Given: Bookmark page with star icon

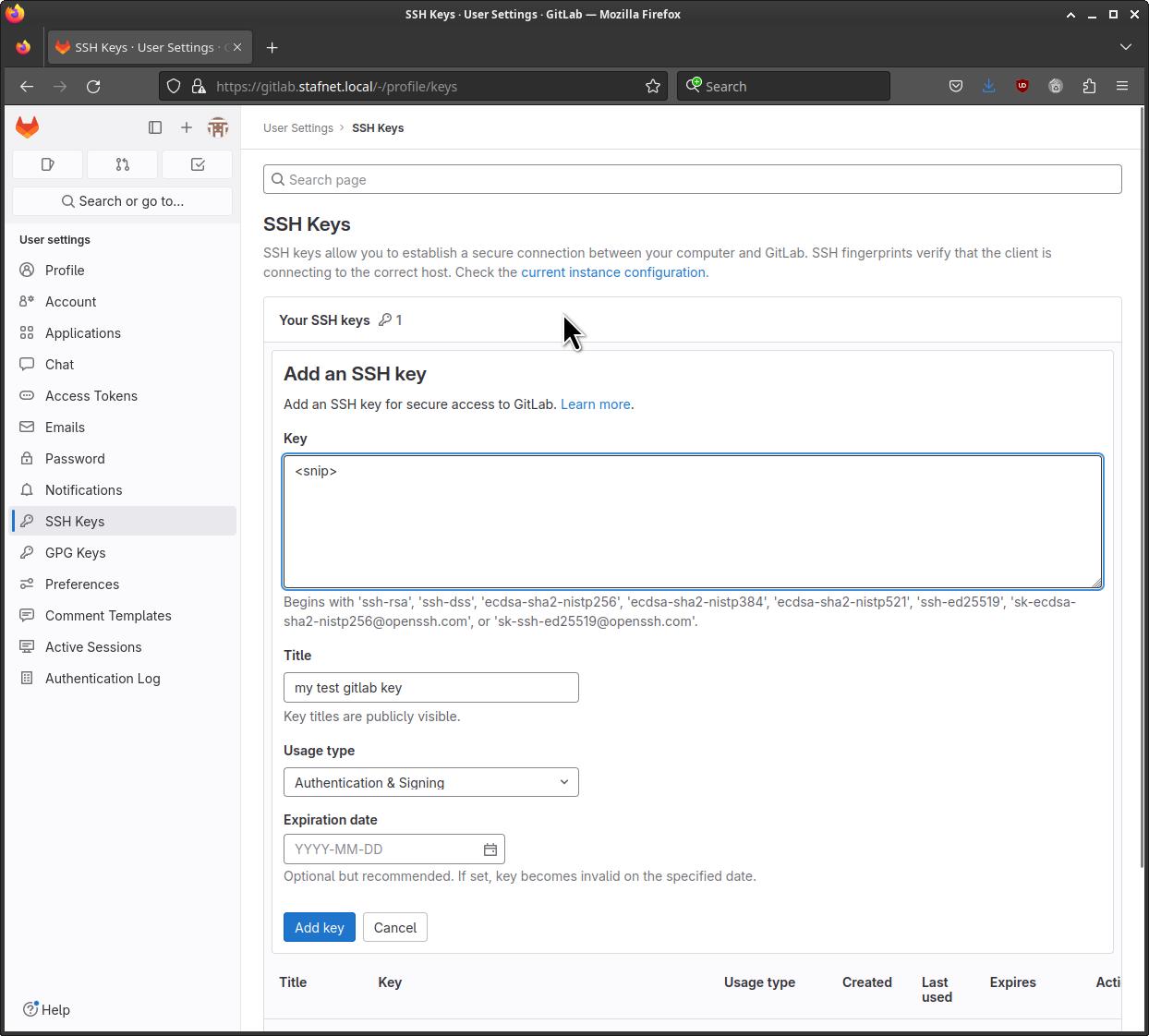Looking at the screenshot, I should click(653, 86).
